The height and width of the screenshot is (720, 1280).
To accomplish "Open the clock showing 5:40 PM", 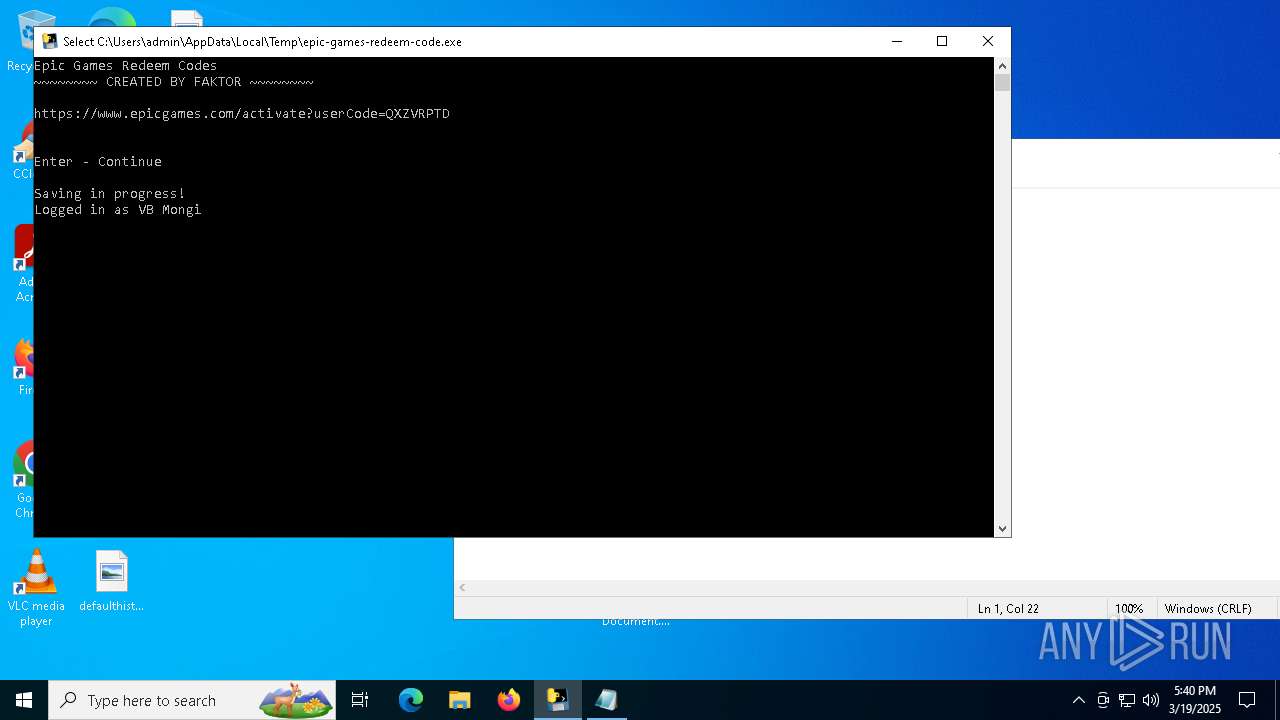I will (x=1195, y=700).
